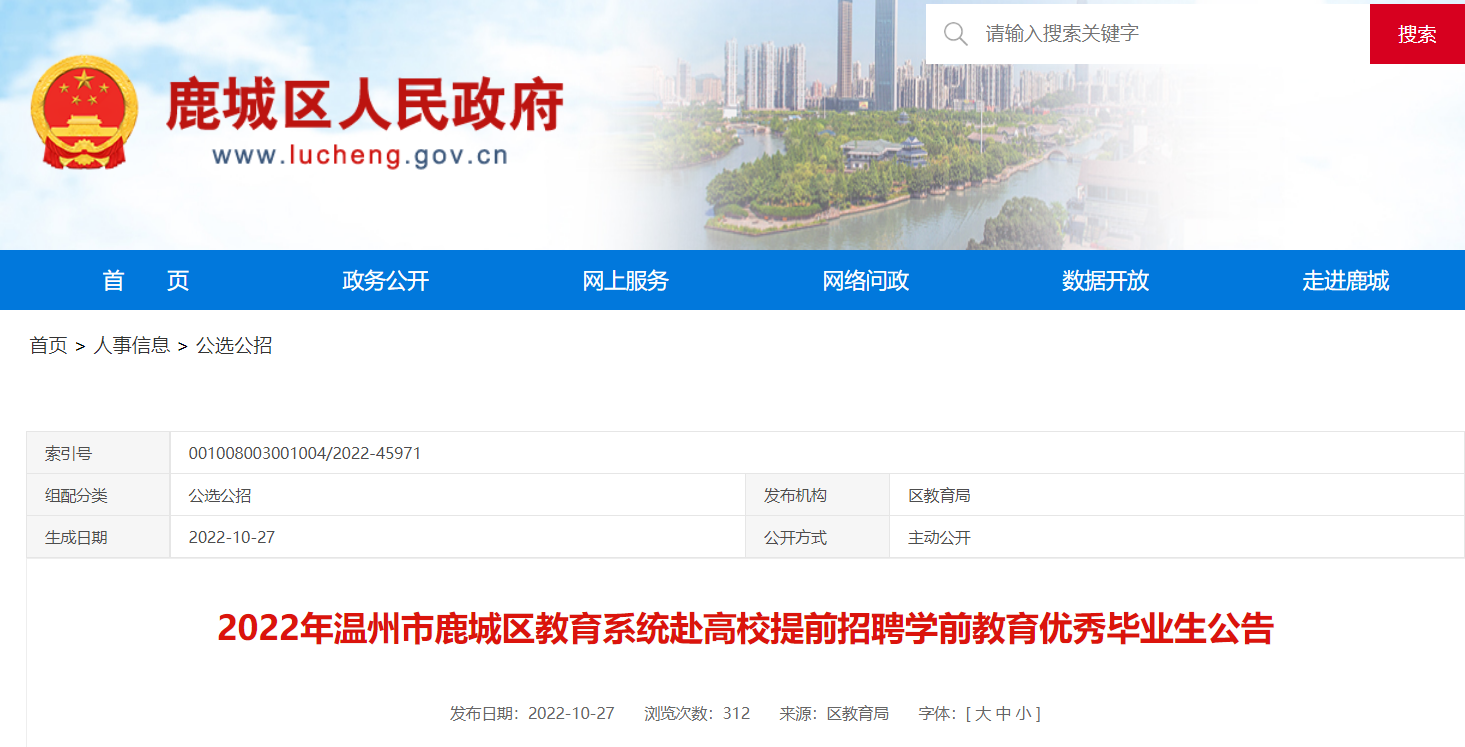Click the 2022-10-27 generation date cell
Screen dimensions: 1465x747
coord(458,538)
